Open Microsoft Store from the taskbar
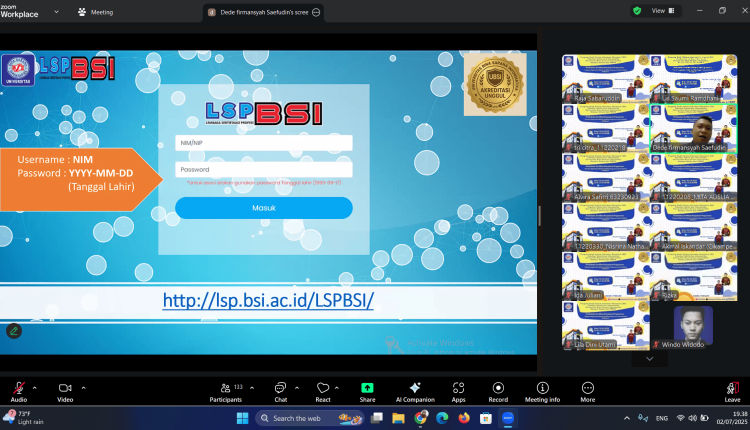This screenshot has width=750, height=430. 486,419
